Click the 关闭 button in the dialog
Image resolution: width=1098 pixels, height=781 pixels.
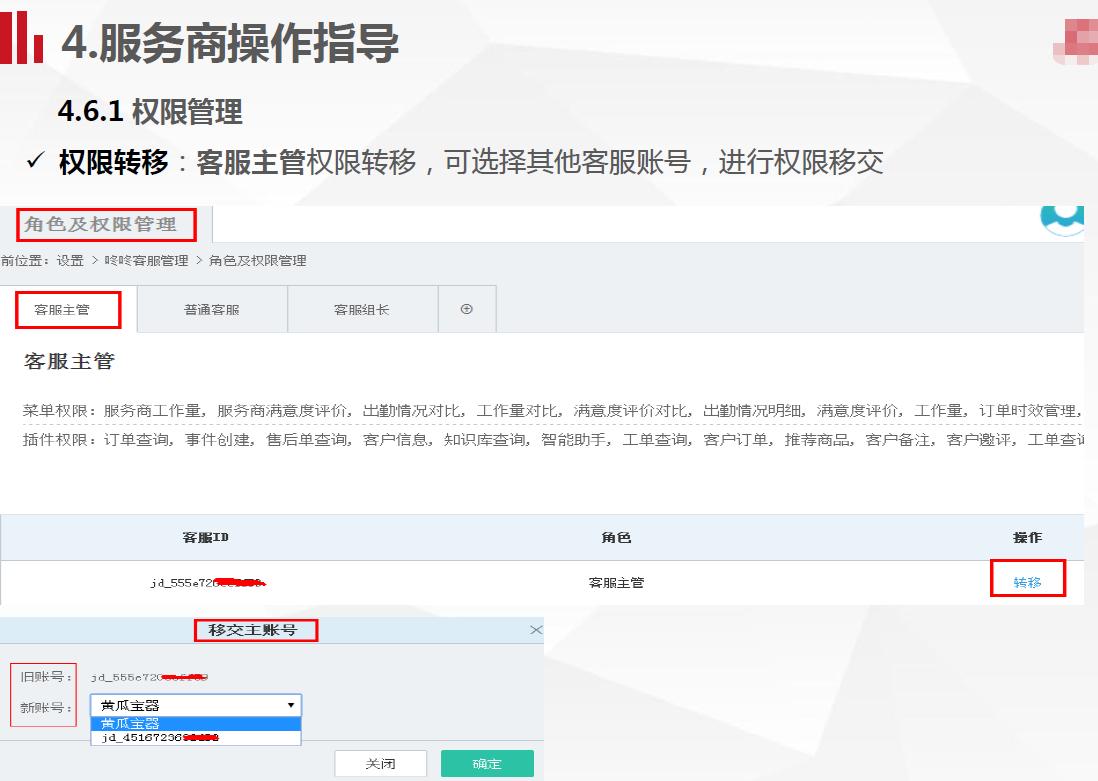[380, 763]
